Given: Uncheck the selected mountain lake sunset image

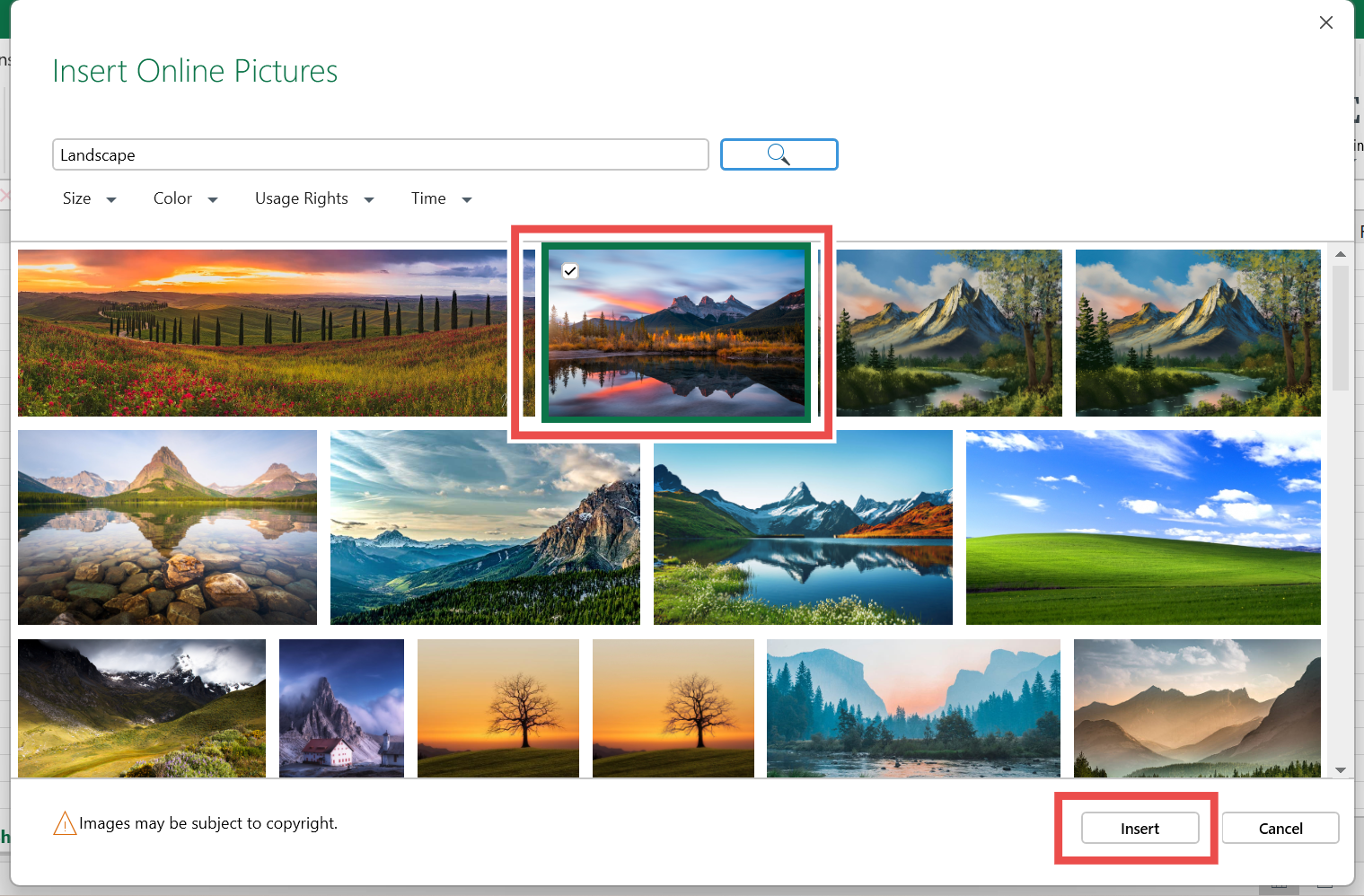Looking at the screenshot, I should tap(570, 270).
